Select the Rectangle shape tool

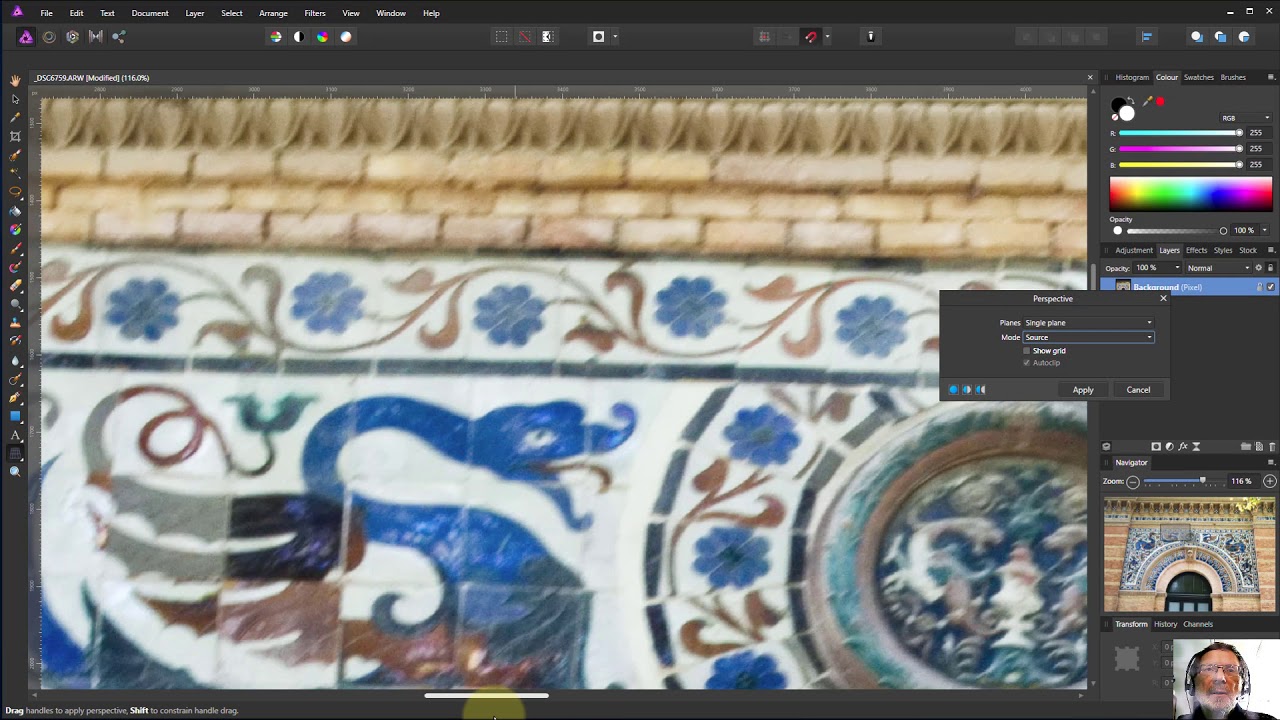point(15,416)
